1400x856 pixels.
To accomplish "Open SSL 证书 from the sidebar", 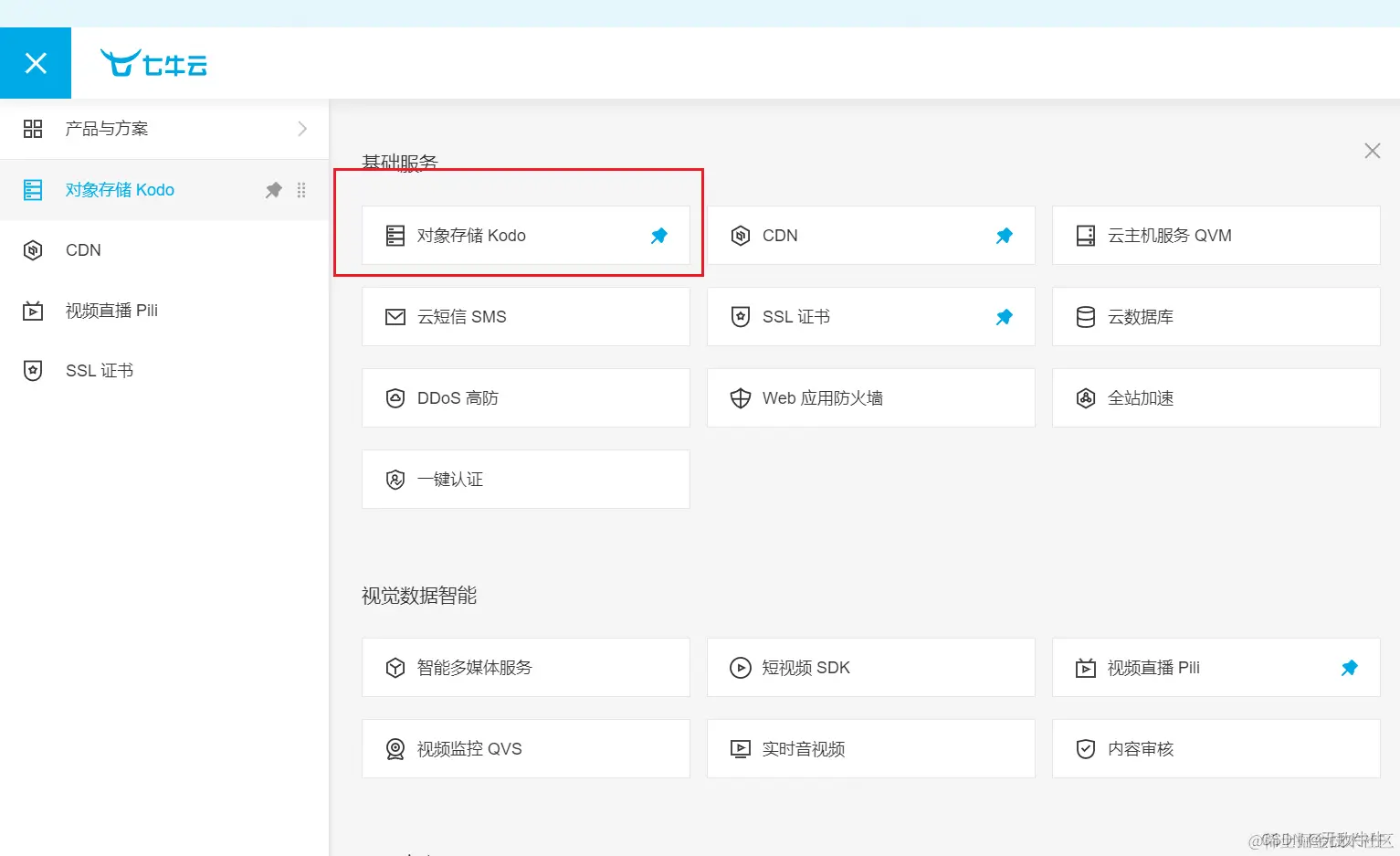I will click(164, 371).
